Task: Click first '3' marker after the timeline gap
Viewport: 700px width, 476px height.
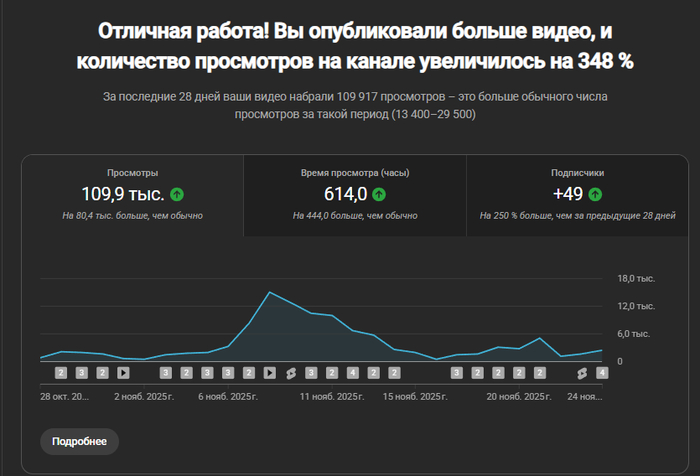Action: 457,373
